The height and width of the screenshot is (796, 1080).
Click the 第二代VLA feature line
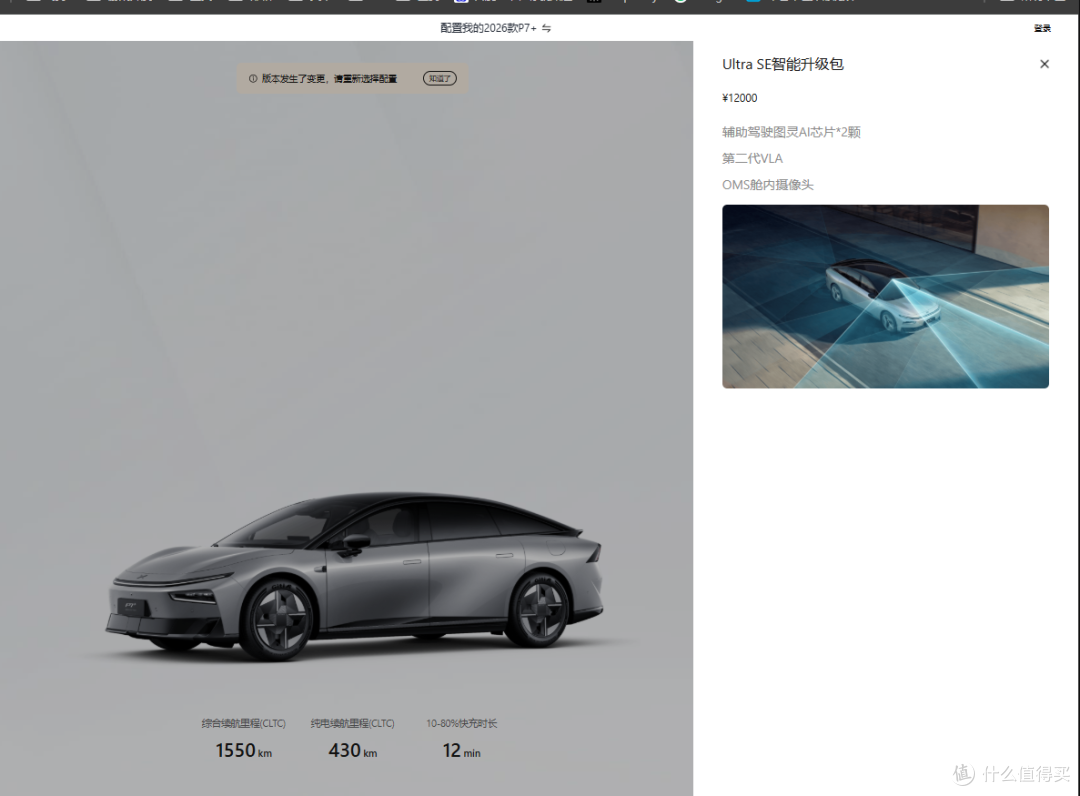pyautogui.click(x=752, y=158)
